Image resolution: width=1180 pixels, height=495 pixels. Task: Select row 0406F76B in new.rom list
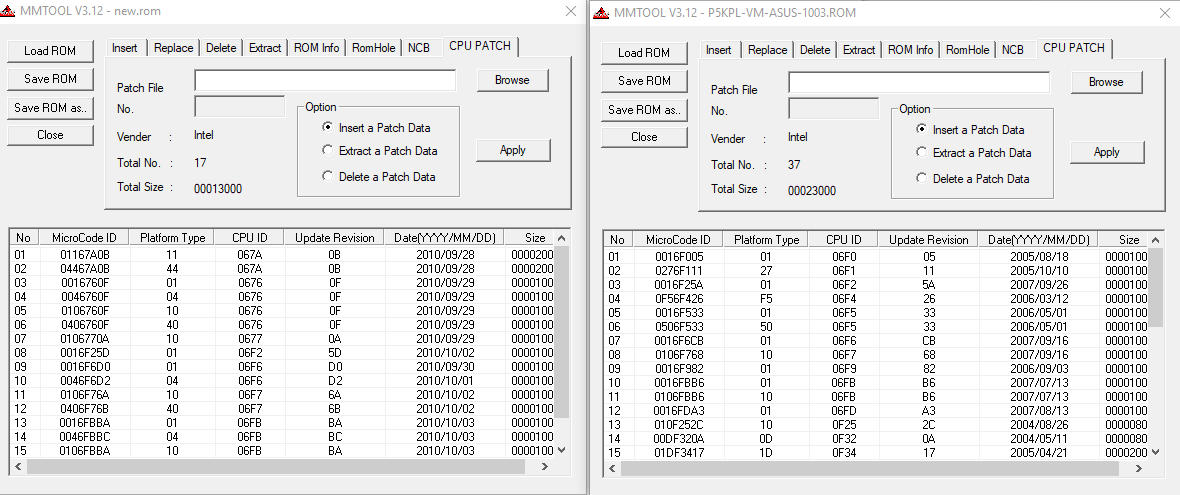coord(283,408)
